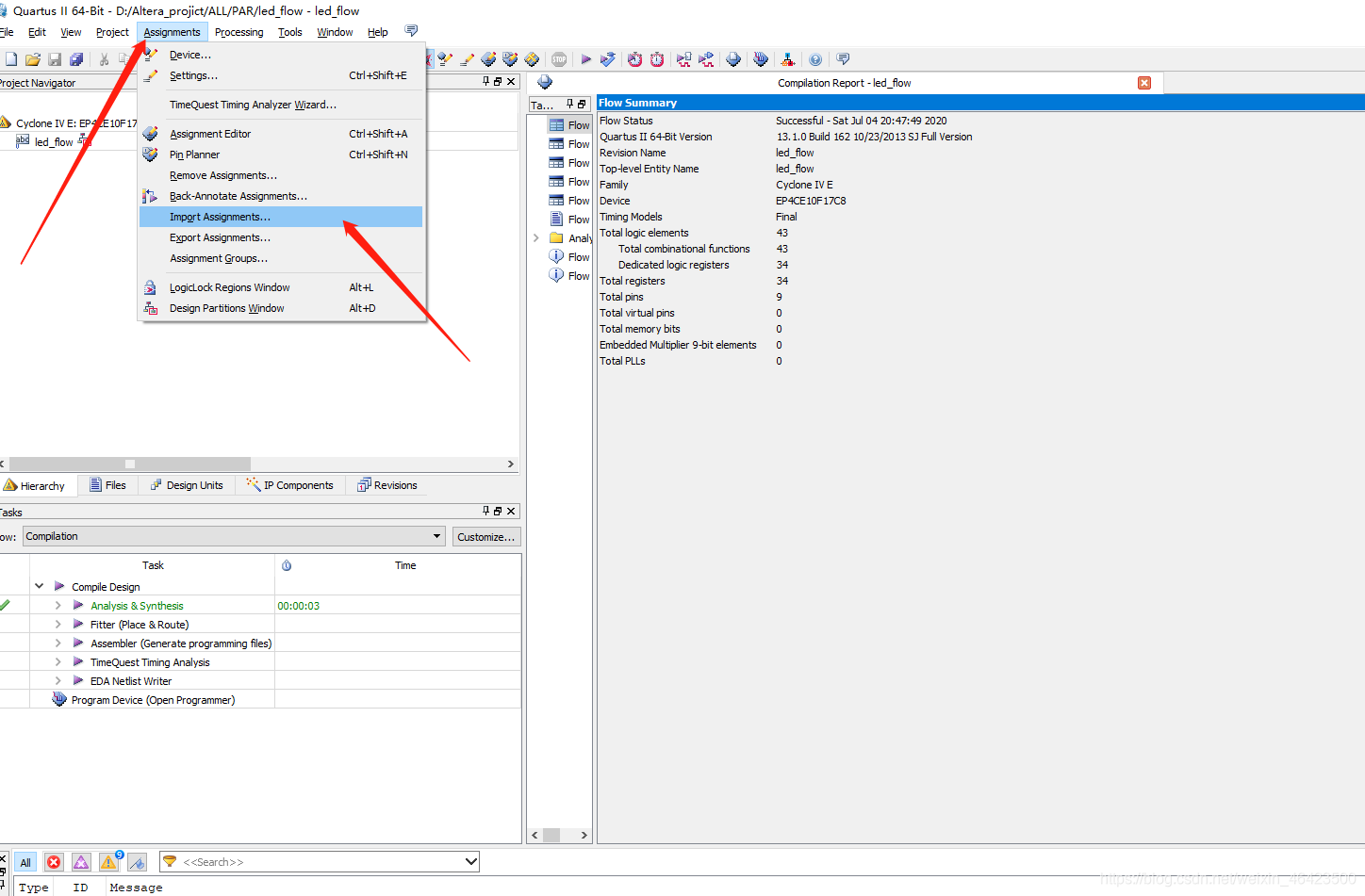
Task: Switch to the IP Components tab
Action: coord(290,485)
